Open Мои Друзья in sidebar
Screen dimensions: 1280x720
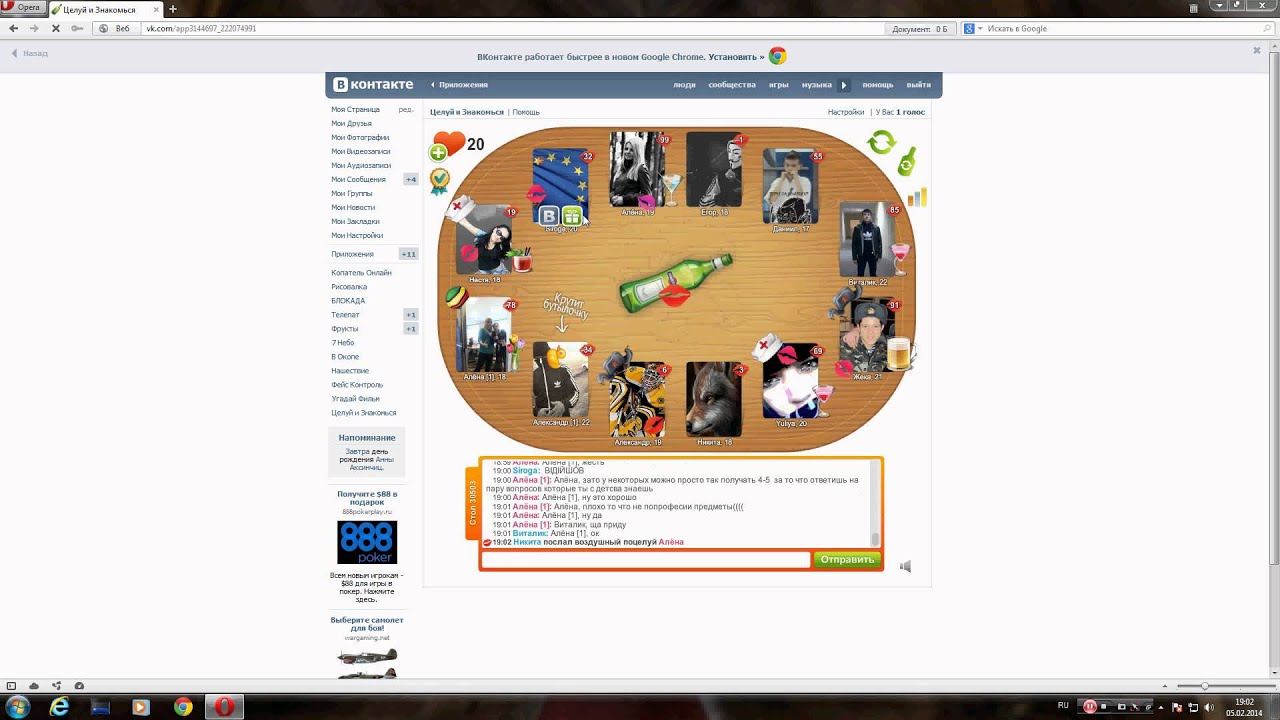pos(352,123)
